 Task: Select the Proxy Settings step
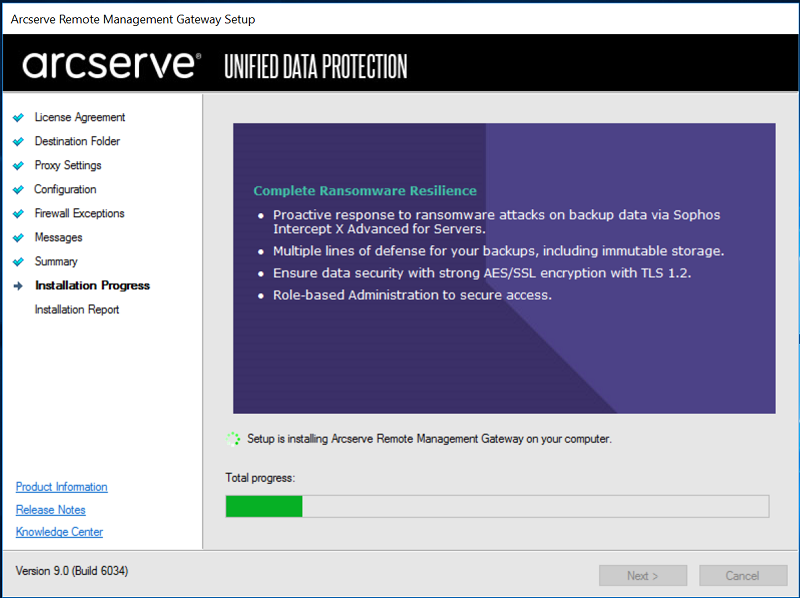[68, 165]
